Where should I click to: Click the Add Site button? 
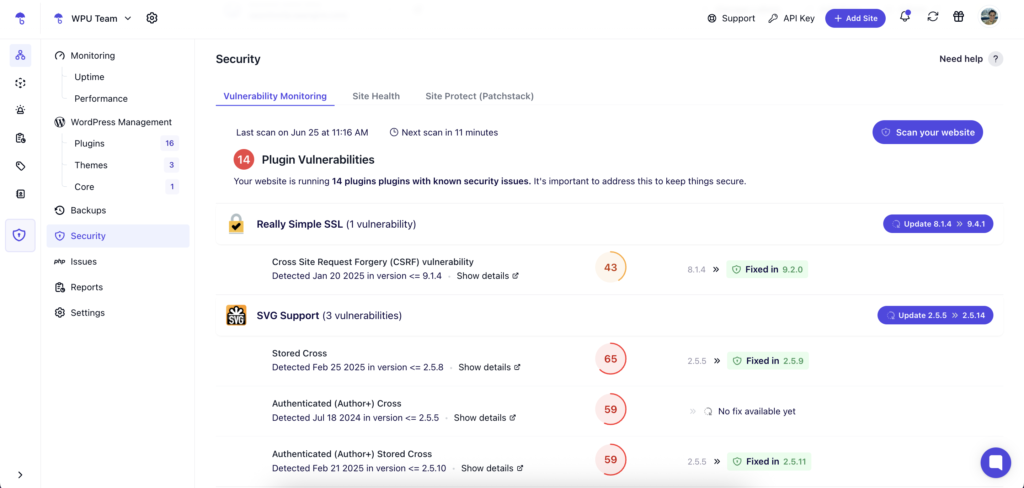855,18
